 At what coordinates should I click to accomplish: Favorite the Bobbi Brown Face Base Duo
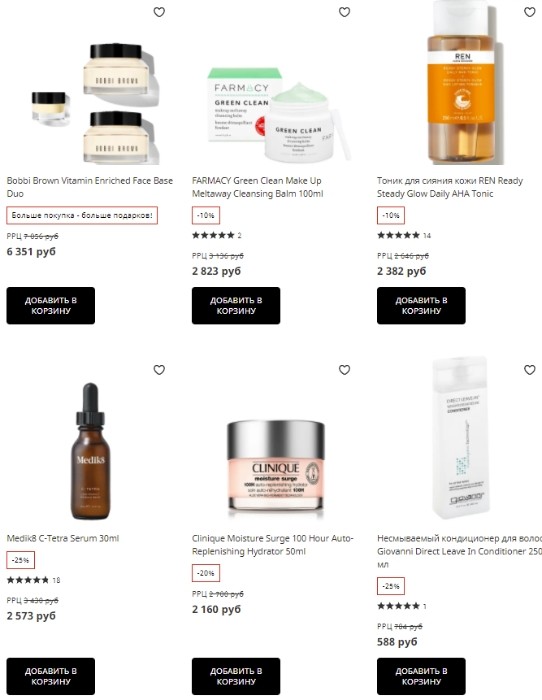pyautogui.click(x=159, y=12)
